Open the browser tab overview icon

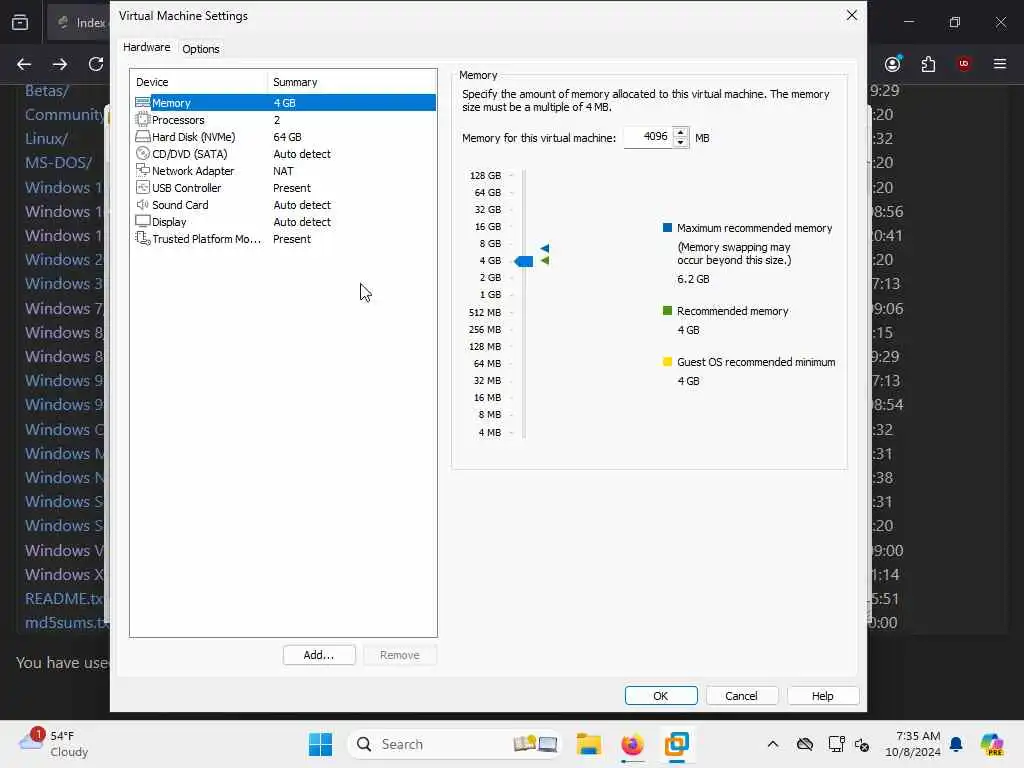click(x=20, y=22)
